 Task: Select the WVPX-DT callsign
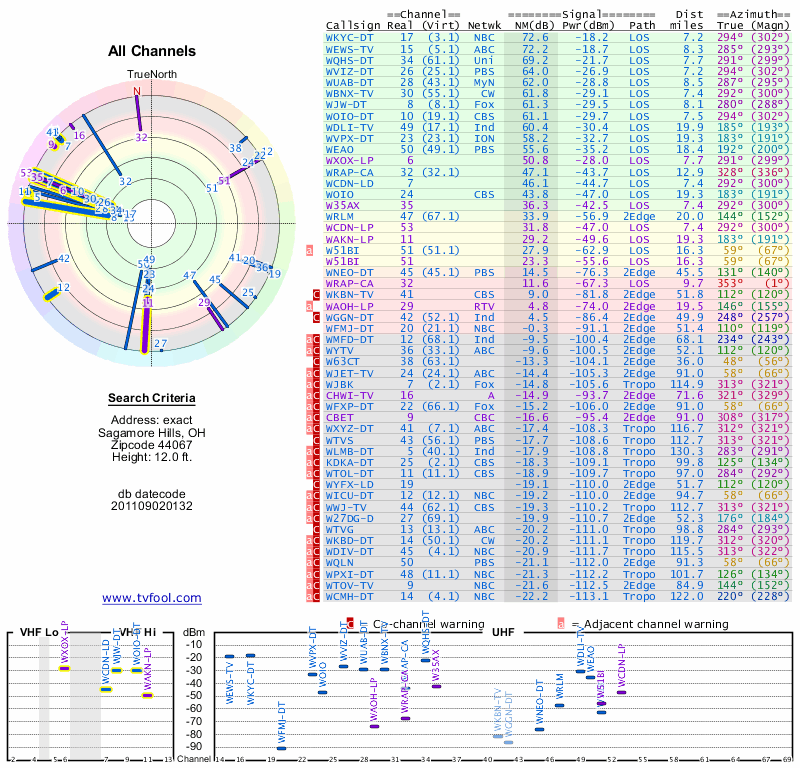pyautogui.click(x=349, y=139)
